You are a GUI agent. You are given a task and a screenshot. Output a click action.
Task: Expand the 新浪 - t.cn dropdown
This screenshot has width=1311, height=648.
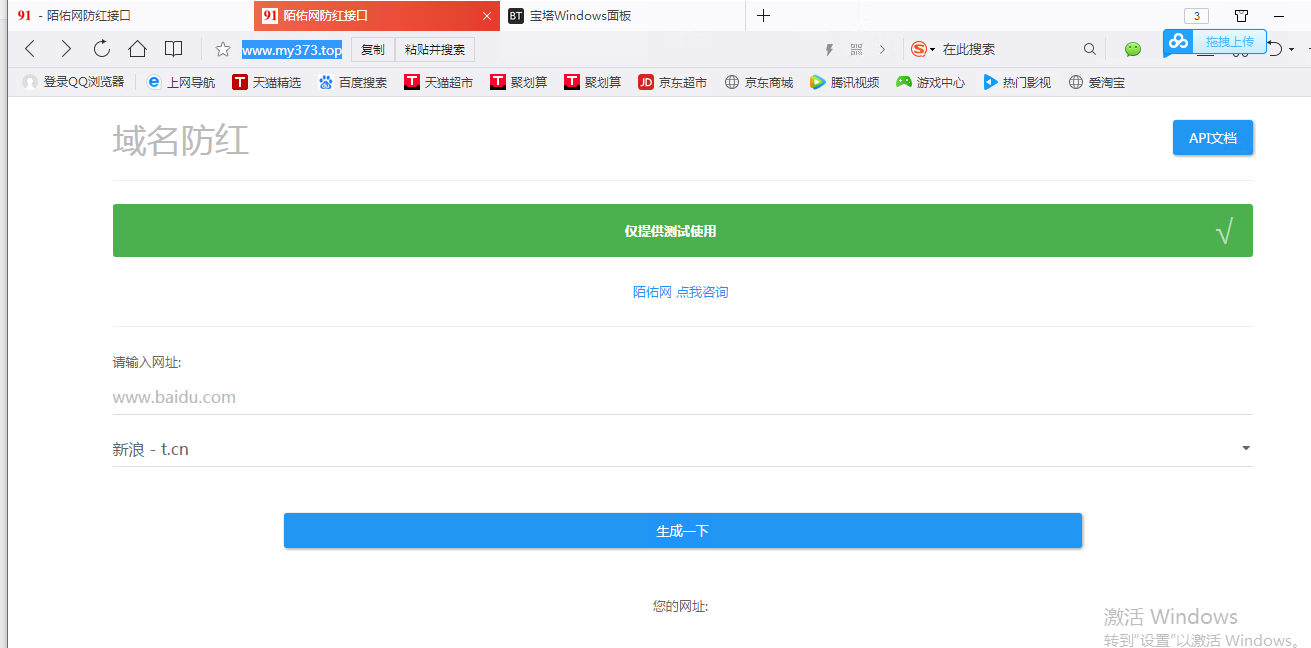point(1245,449)
